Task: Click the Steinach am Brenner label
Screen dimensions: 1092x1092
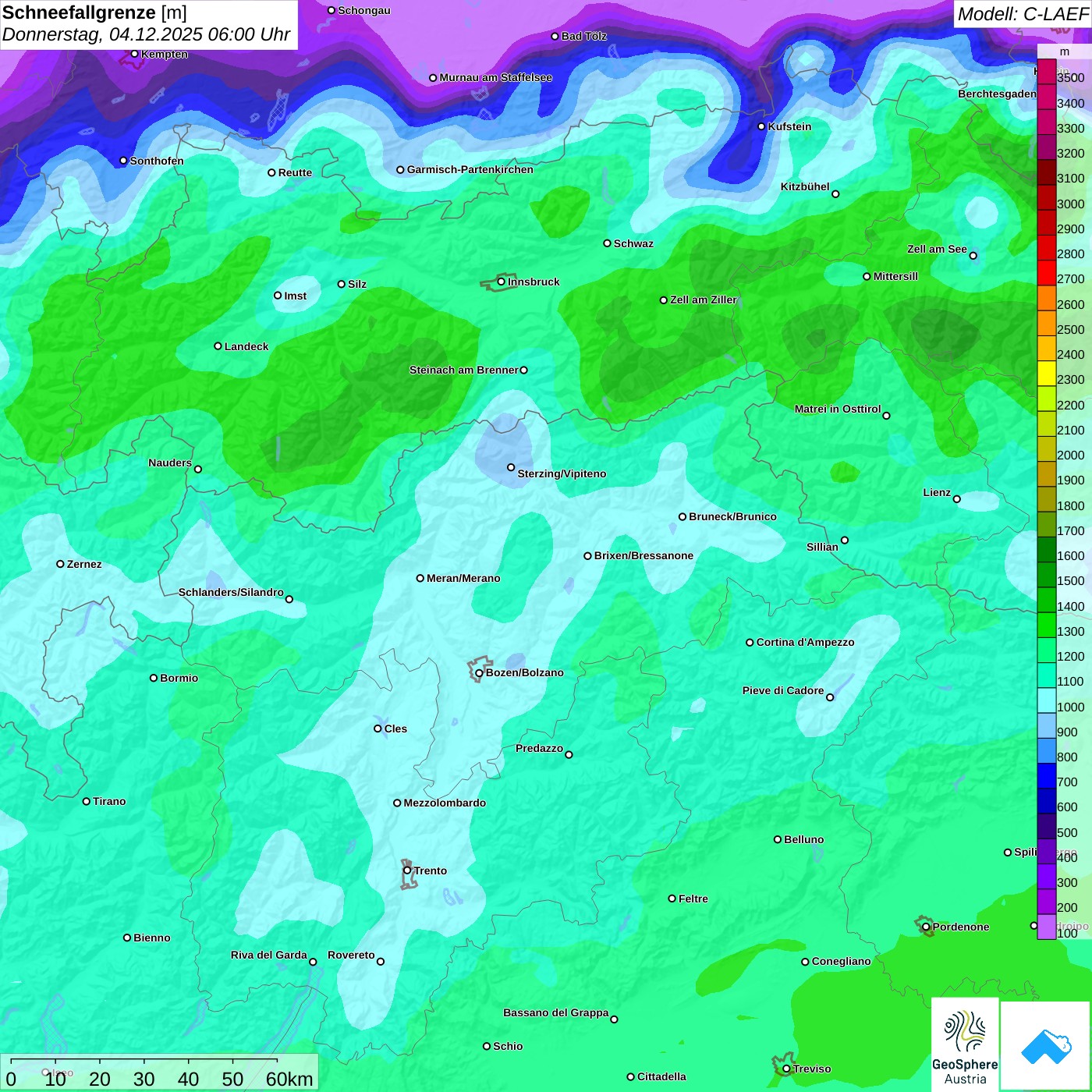Action: click(464, 370)
